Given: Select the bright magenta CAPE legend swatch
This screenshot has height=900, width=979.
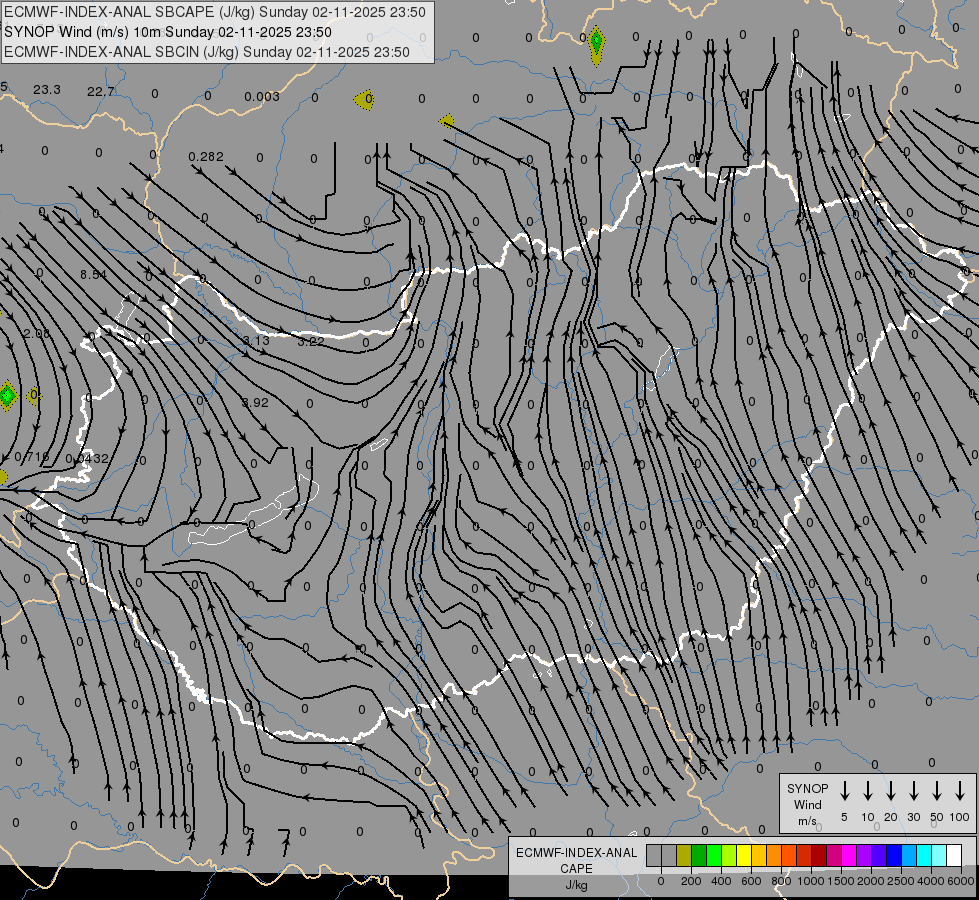Looking at the screenshot, I should tap(849, 855).
